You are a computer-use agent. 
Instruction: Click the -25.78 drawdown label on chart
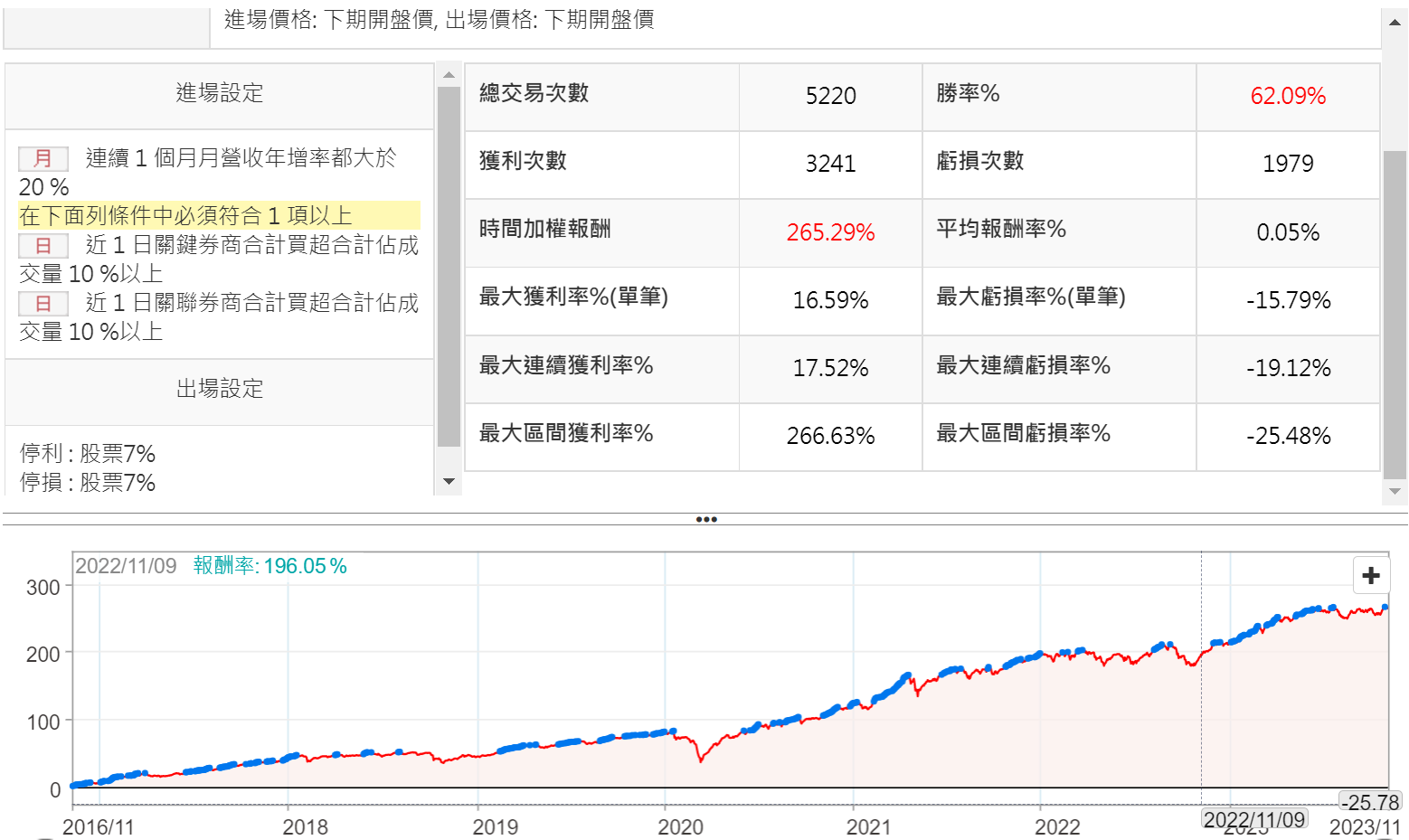click(x=1370, y=802)
